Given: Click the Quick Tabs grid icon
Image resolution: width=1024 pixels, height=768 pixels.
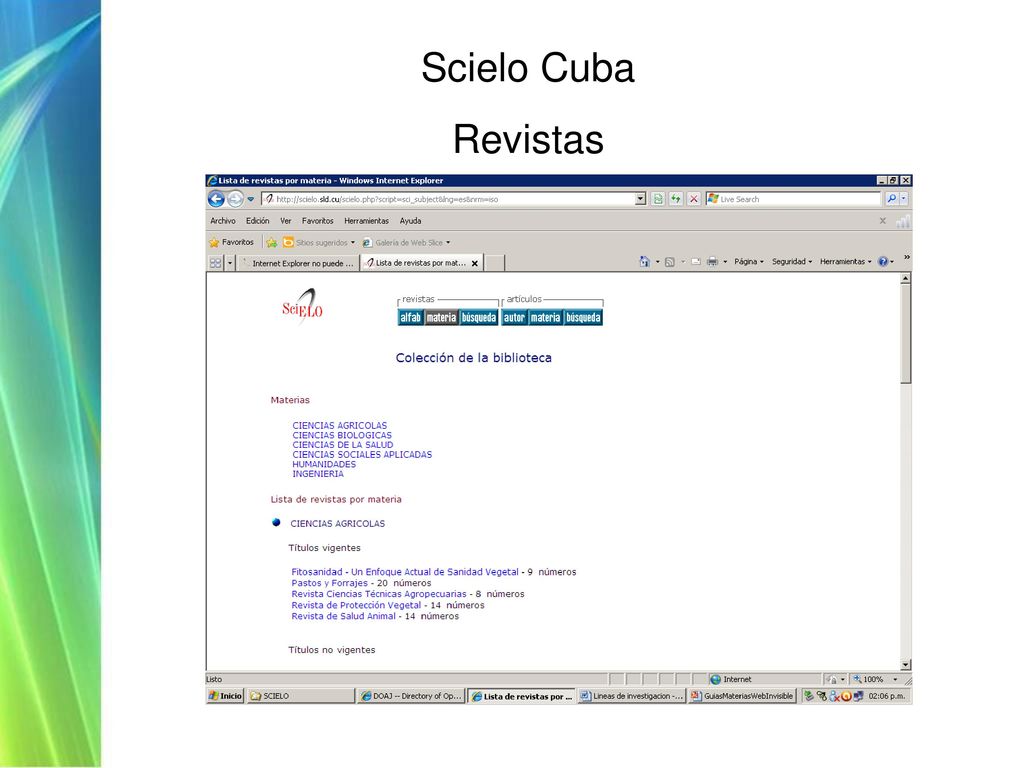Looking at the screenshot, I should 216,263.
